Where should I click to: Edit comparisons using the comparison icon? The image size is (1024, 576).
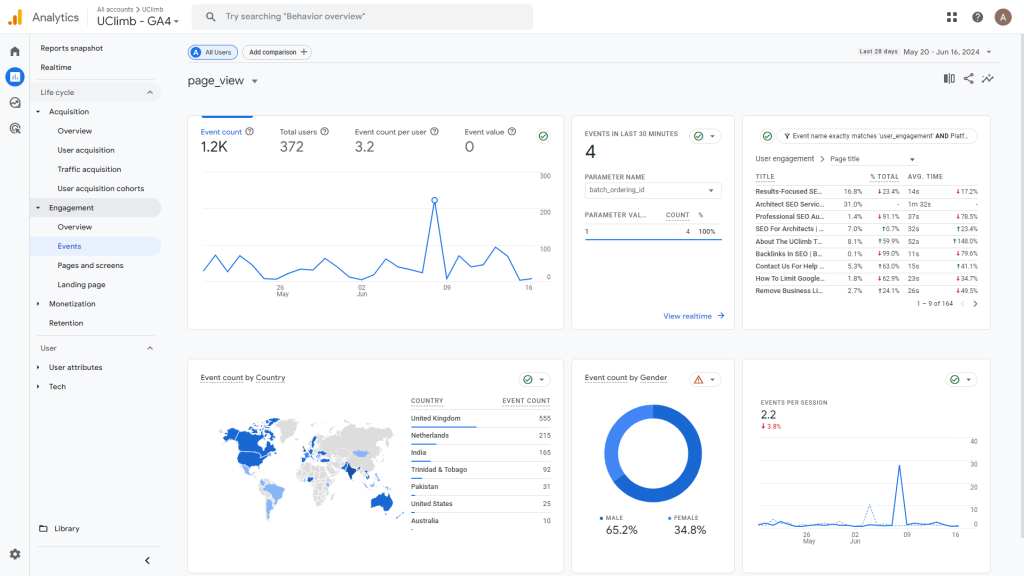948,78
